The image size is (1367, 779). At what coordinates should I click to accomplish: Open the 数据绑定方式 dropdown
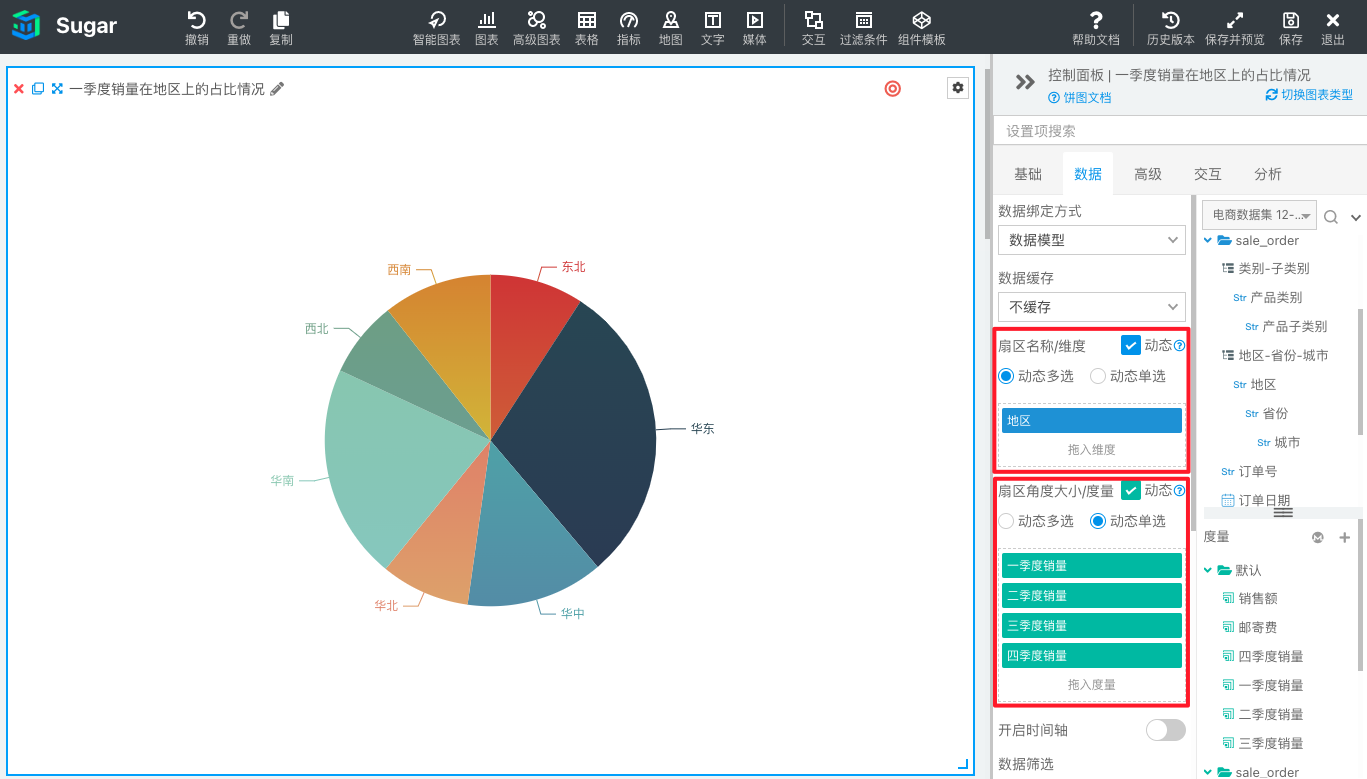[x=1092, y=240]
